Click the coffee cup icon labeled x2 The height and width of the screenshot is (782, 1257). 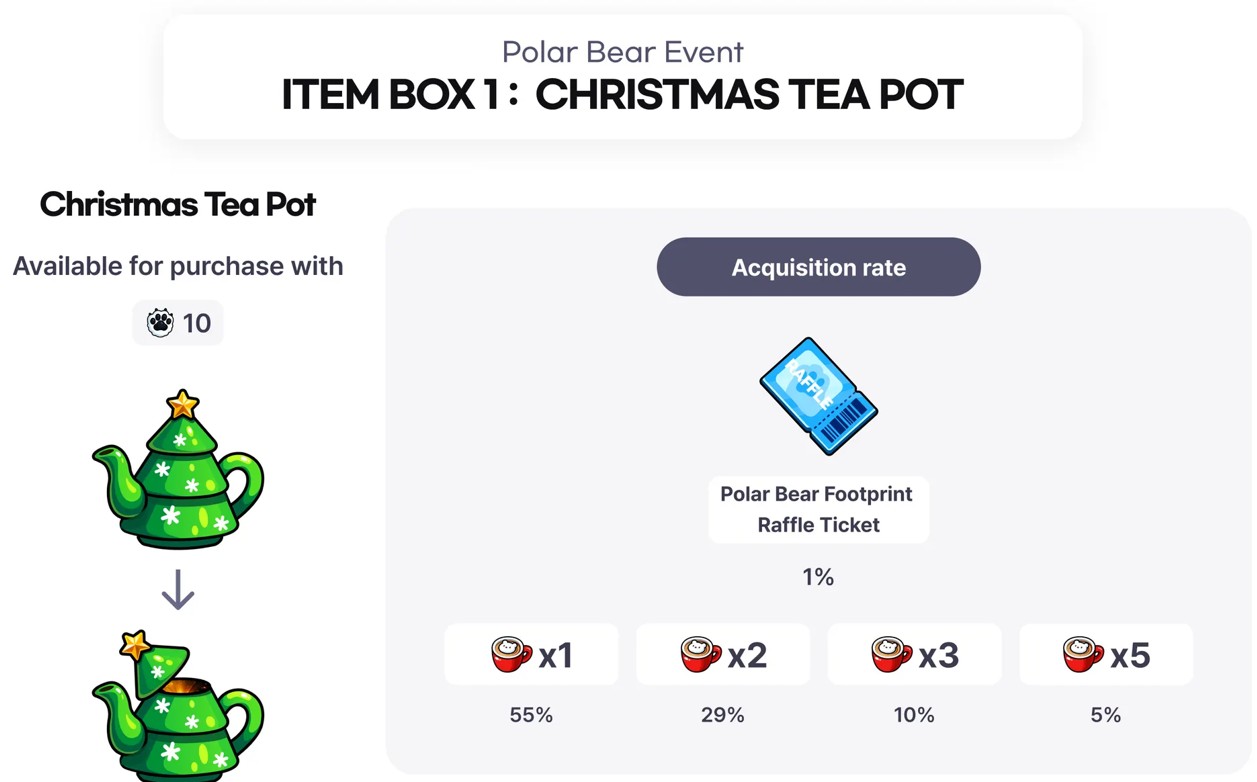[x=701, y=654]
